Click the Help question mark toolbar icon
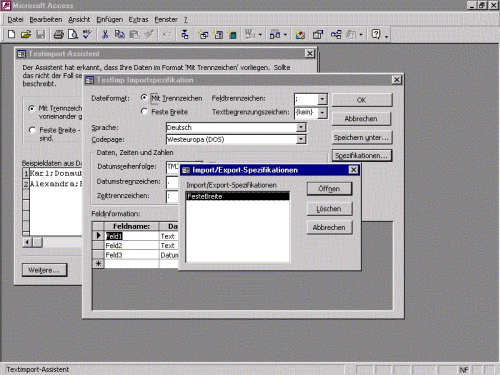Image resolution: width=500 pixels, height=375 pixels. pyautogui.click(x=376, y=34)
